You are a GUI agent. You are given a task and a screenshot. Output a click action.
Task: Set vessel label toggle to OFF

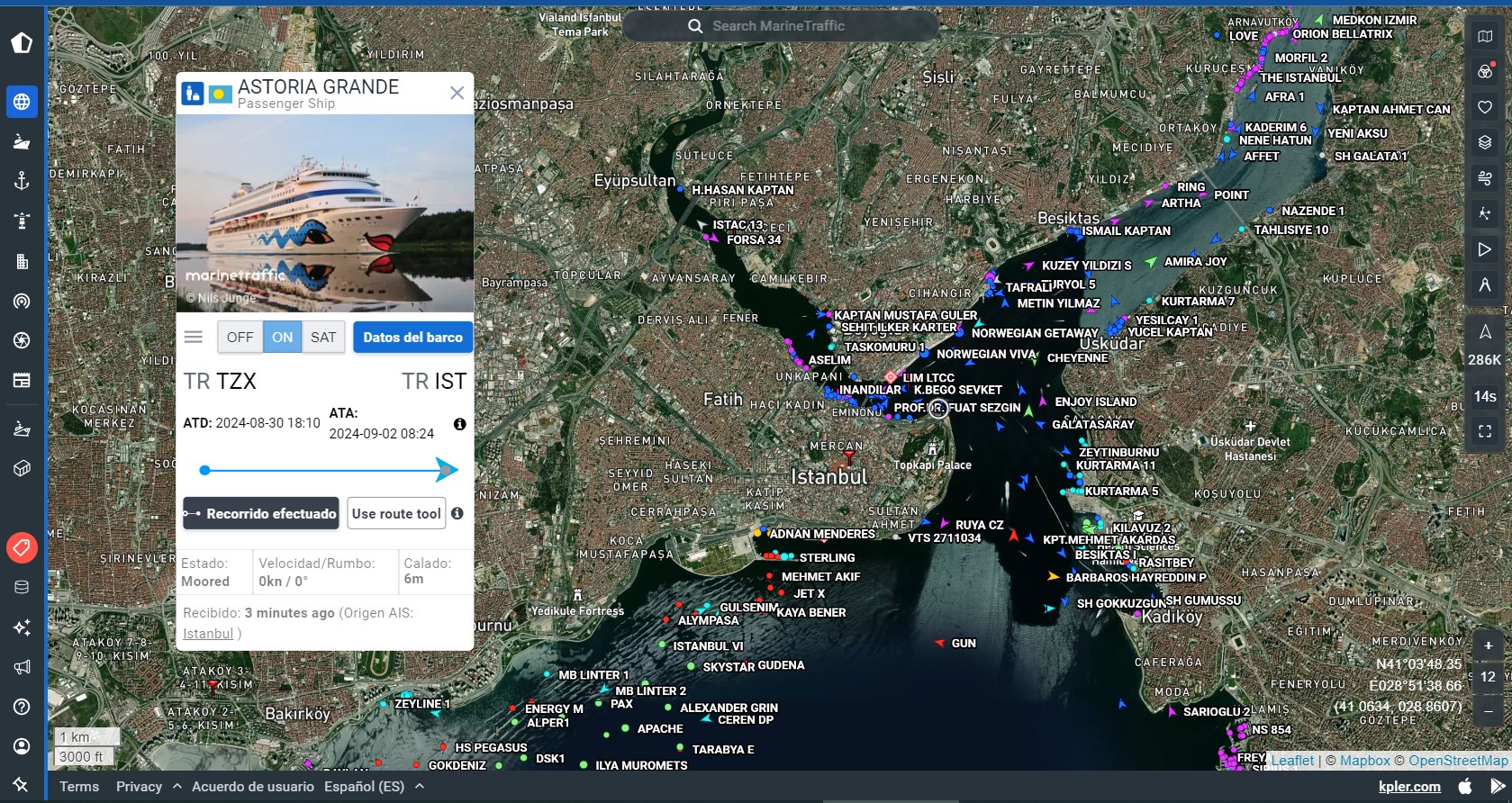[x=240, y=338]
